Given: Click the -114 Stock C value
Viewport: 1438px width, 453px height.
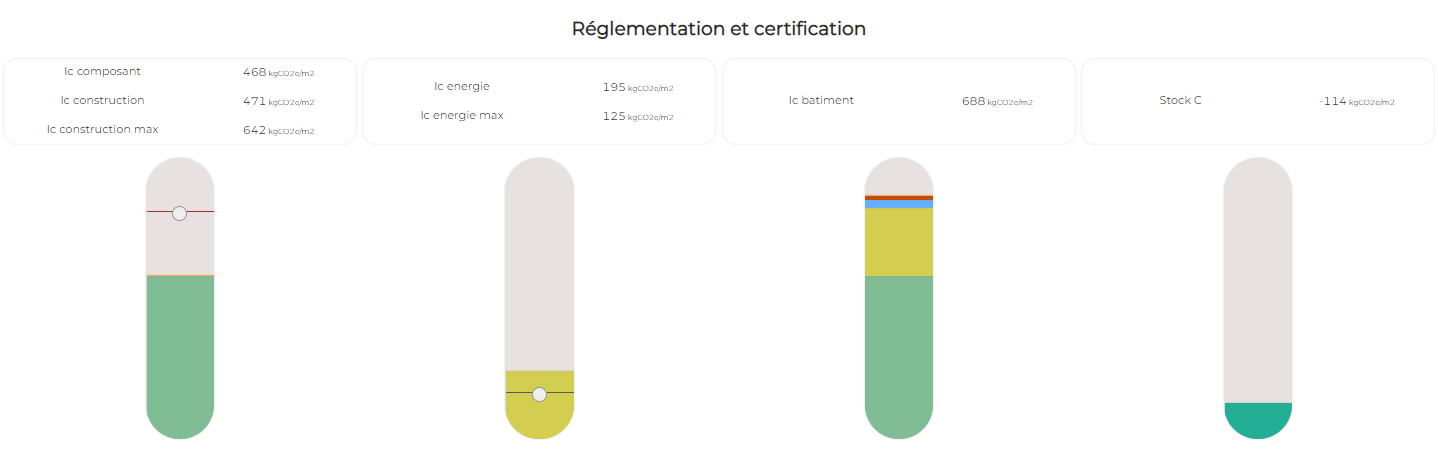Looking at the screenshot, I should [1333, 101].
